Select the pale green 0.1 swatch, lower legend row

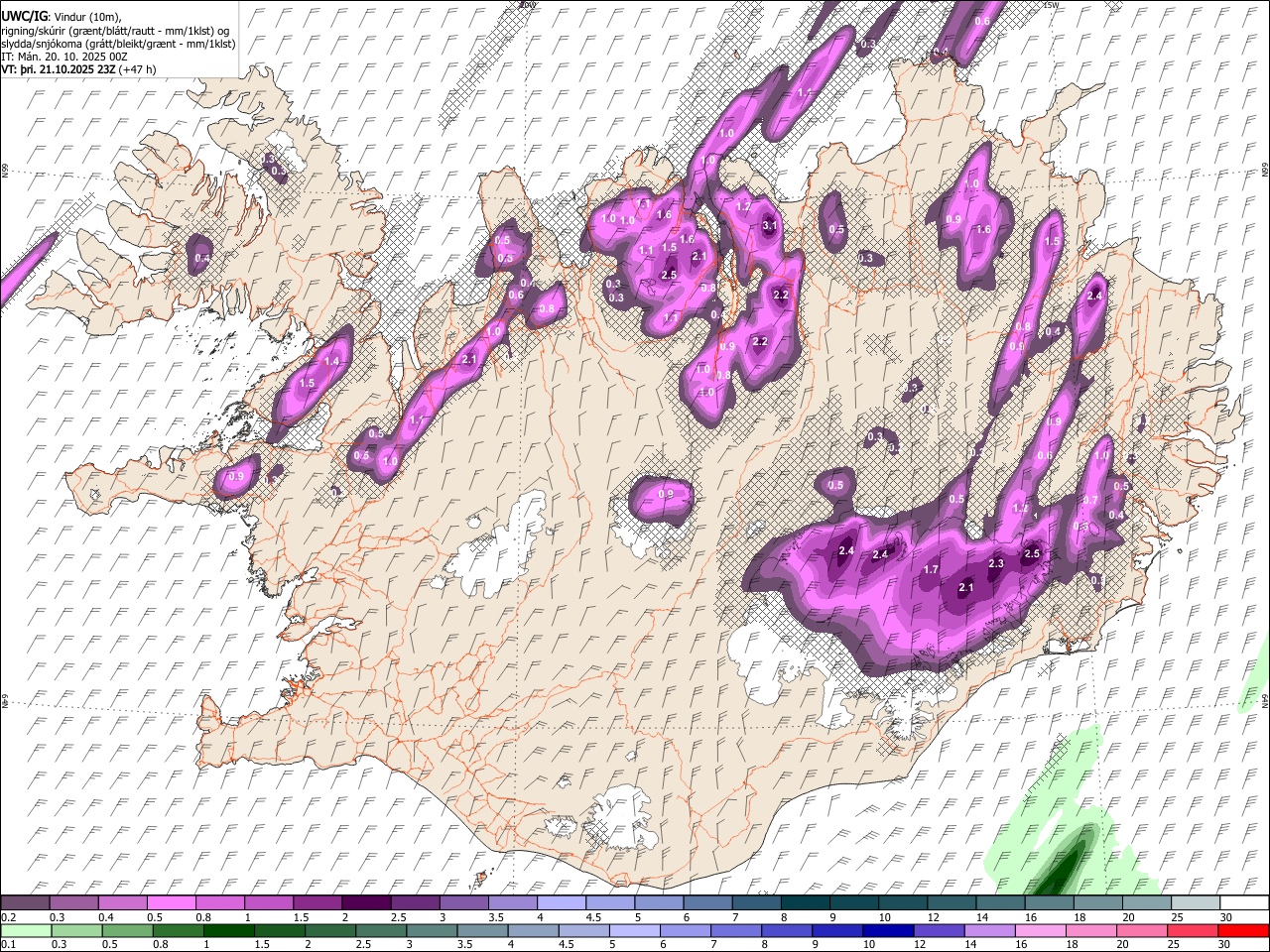point(26,930)
